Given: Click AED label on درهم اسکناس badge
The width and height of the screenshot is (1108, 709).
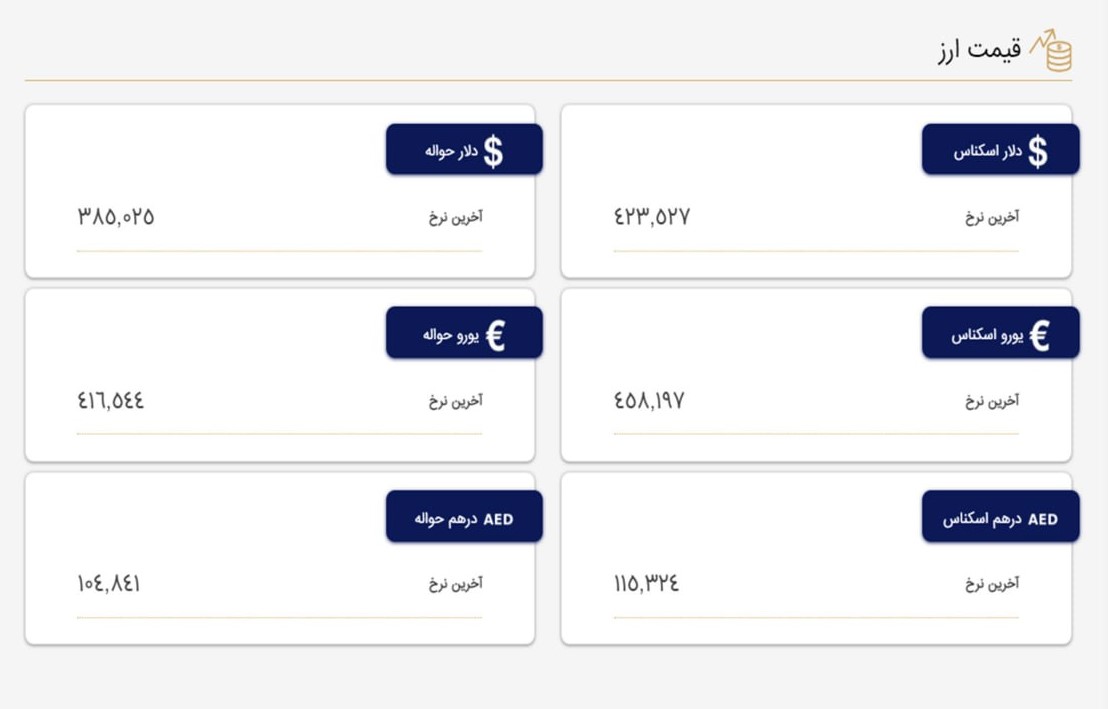Looking at the screenshot, I should (x=1043, y=519).
